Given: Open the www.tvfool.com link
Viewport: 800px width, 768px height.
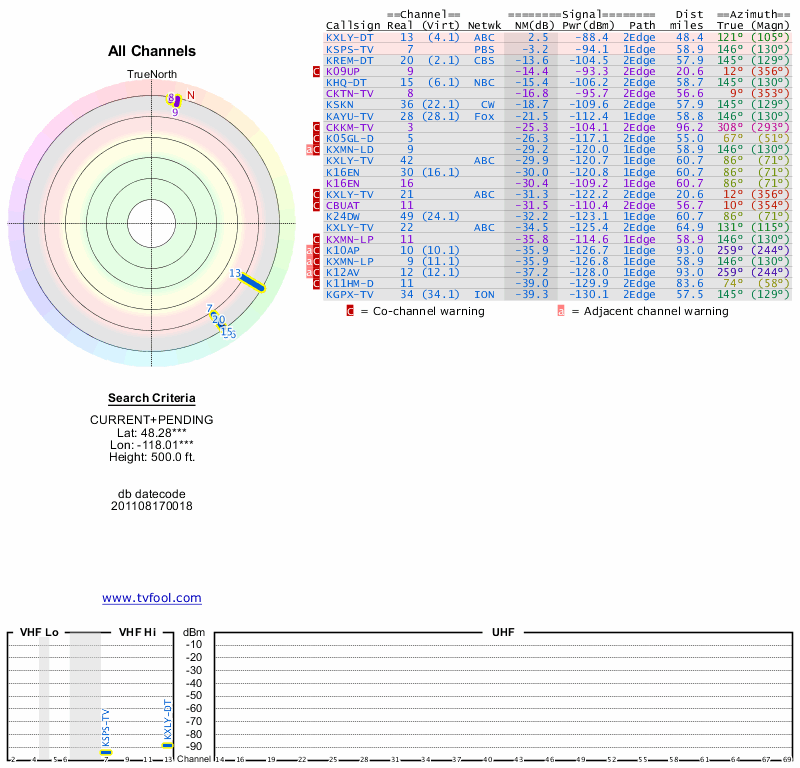Looking at the screenshot, I should (152, 598).
